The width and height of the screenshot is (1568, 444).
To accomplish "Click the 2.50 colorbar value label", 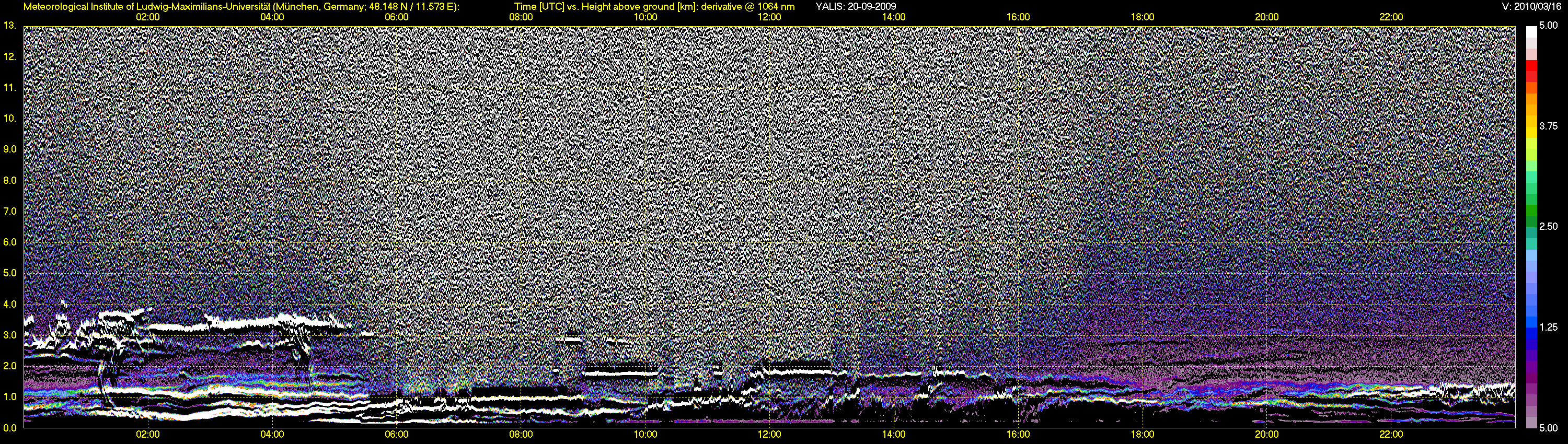I will [x=1548, y=226].
